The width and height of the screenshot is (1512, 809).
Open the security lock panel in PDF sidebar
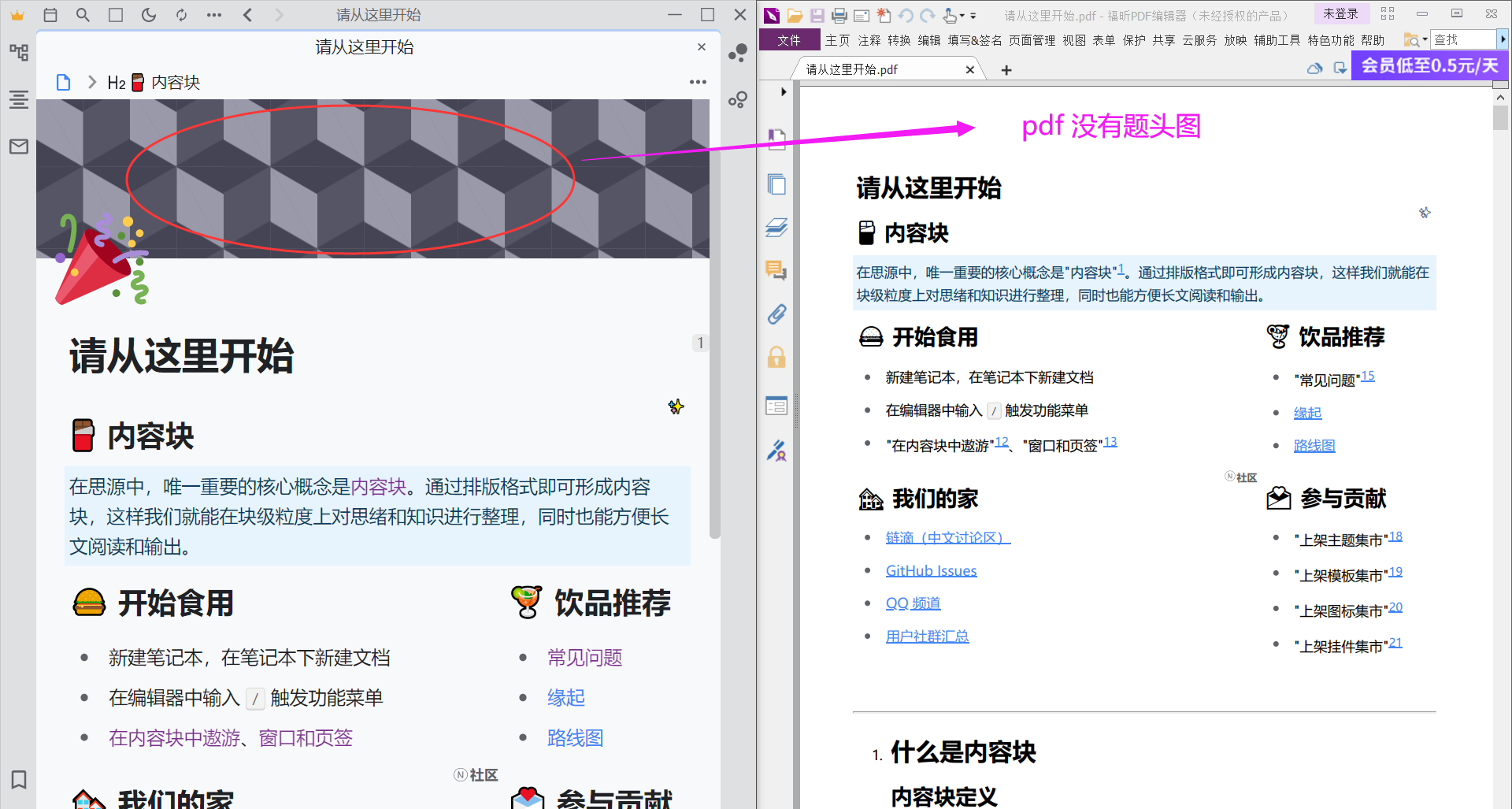coord(776,358)
